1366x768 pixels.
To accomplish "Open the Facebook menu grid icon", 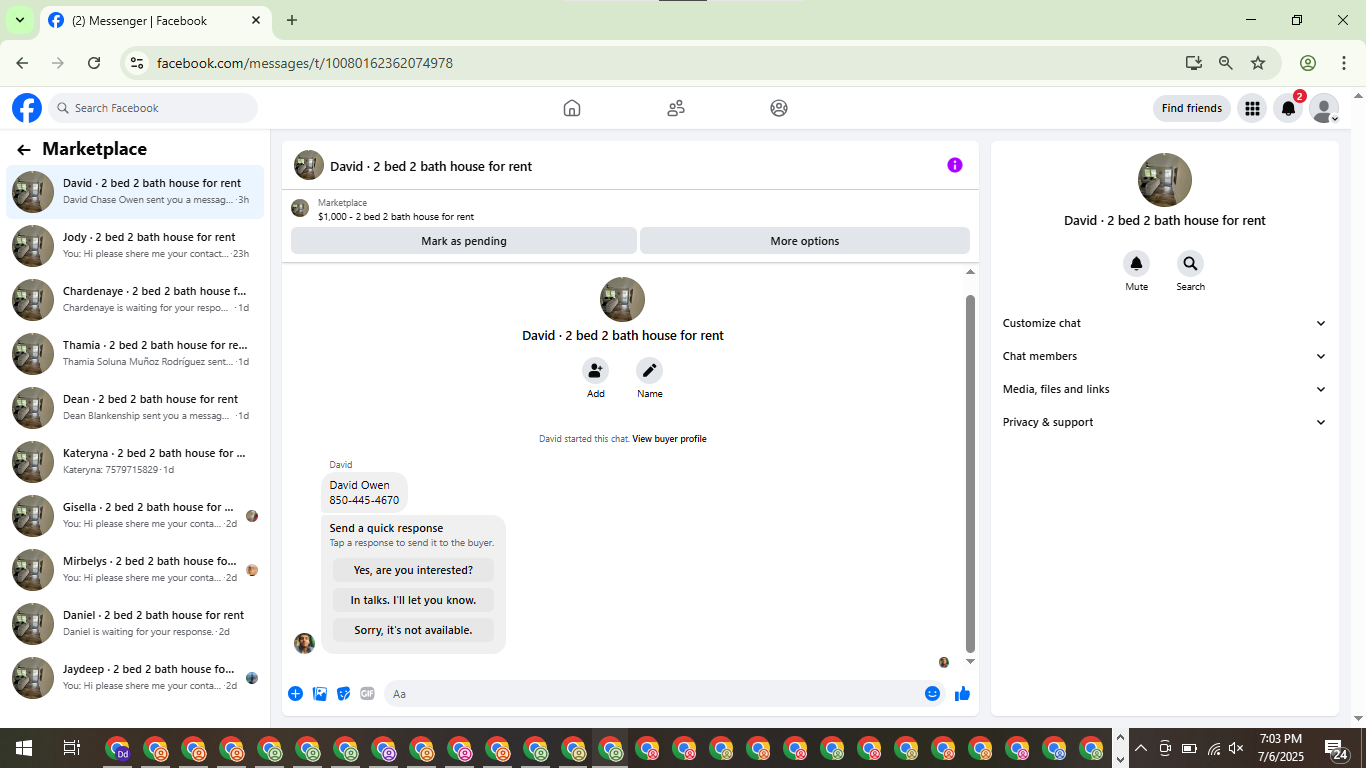I will [1252, 108].
